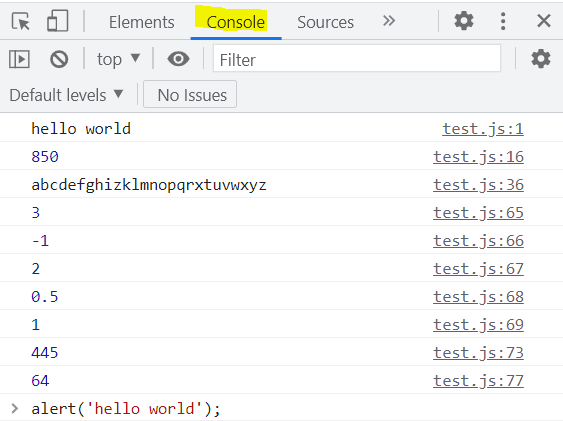Focus the Filter input field
The width and height of the screenshot is (563, 421).
click(357, 59)
